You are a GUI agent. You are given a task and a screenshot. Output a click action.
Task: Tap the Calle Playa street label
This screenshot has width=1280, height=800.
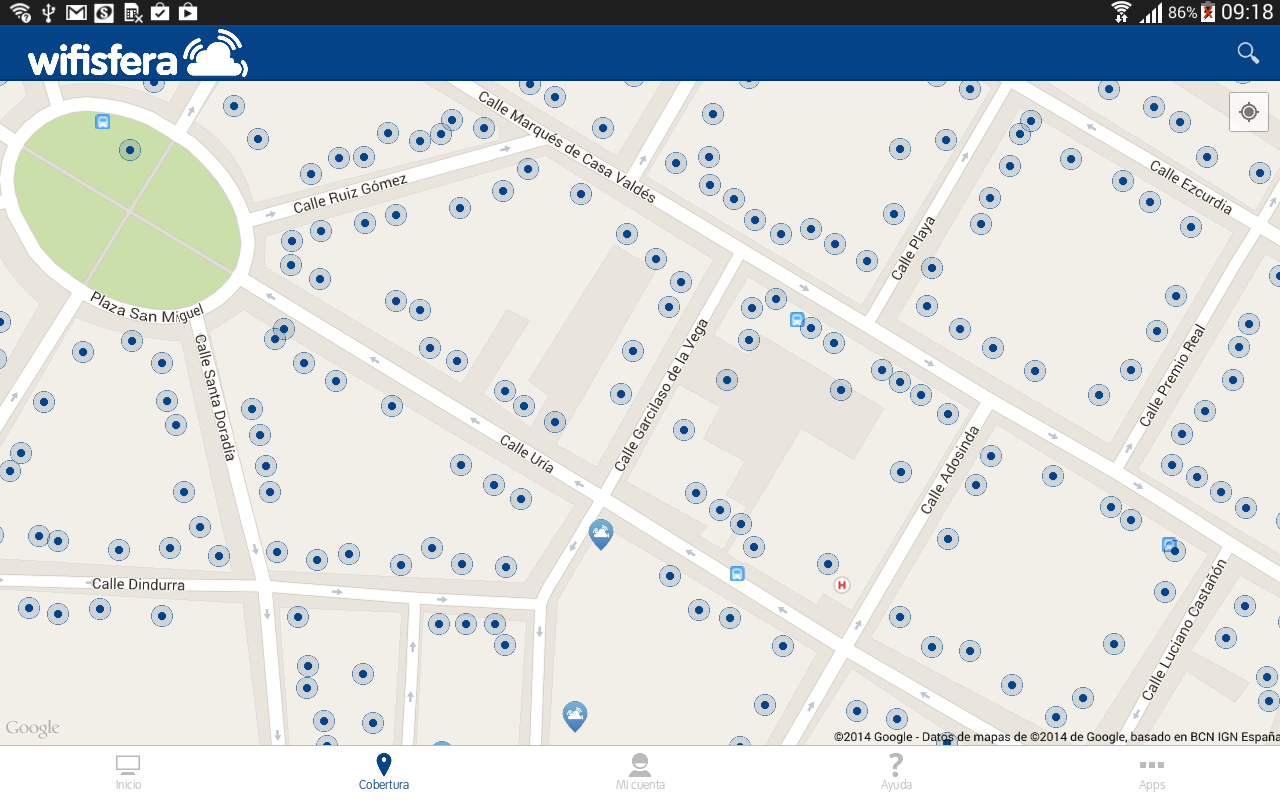913,247
